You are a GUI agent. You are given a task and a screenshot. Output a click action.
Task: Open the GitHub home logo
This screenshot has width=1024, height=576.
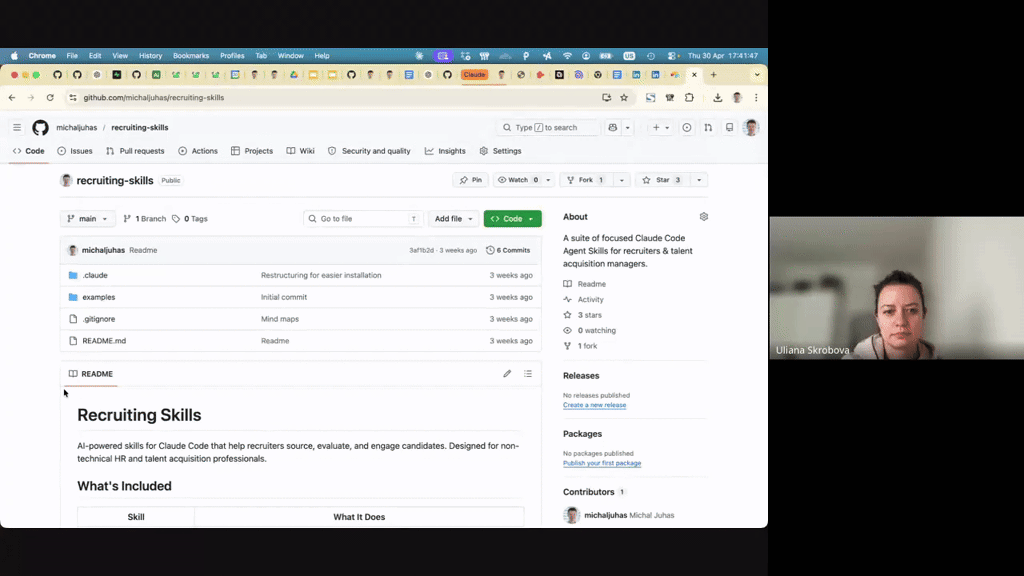coord(40,127)
